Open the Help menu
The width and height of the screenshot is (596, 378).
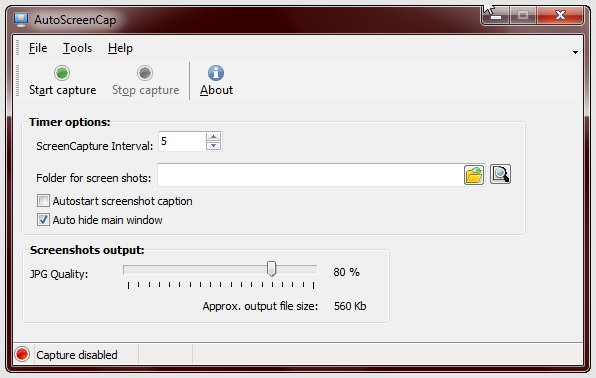tap(120, 48)
